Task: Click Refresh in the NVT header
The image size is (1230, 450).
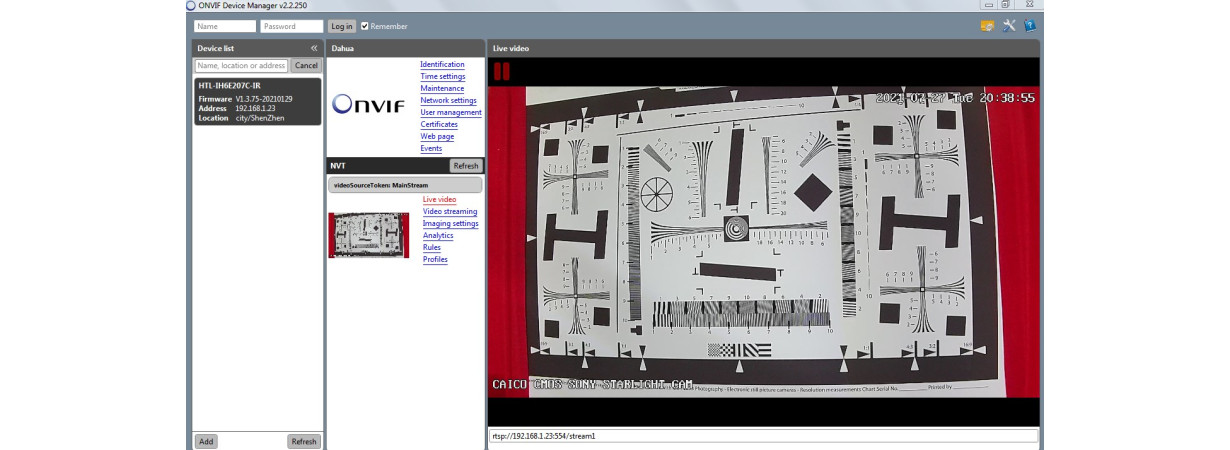Action: click(465, 165)
